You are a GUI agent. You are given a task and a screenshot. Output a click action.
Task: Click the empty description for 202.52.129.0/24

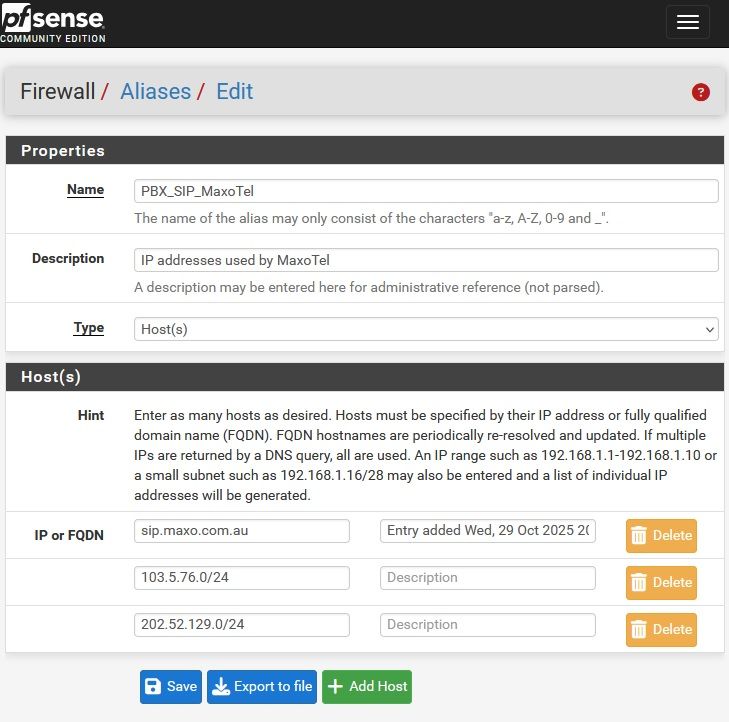tap(488, 625)
